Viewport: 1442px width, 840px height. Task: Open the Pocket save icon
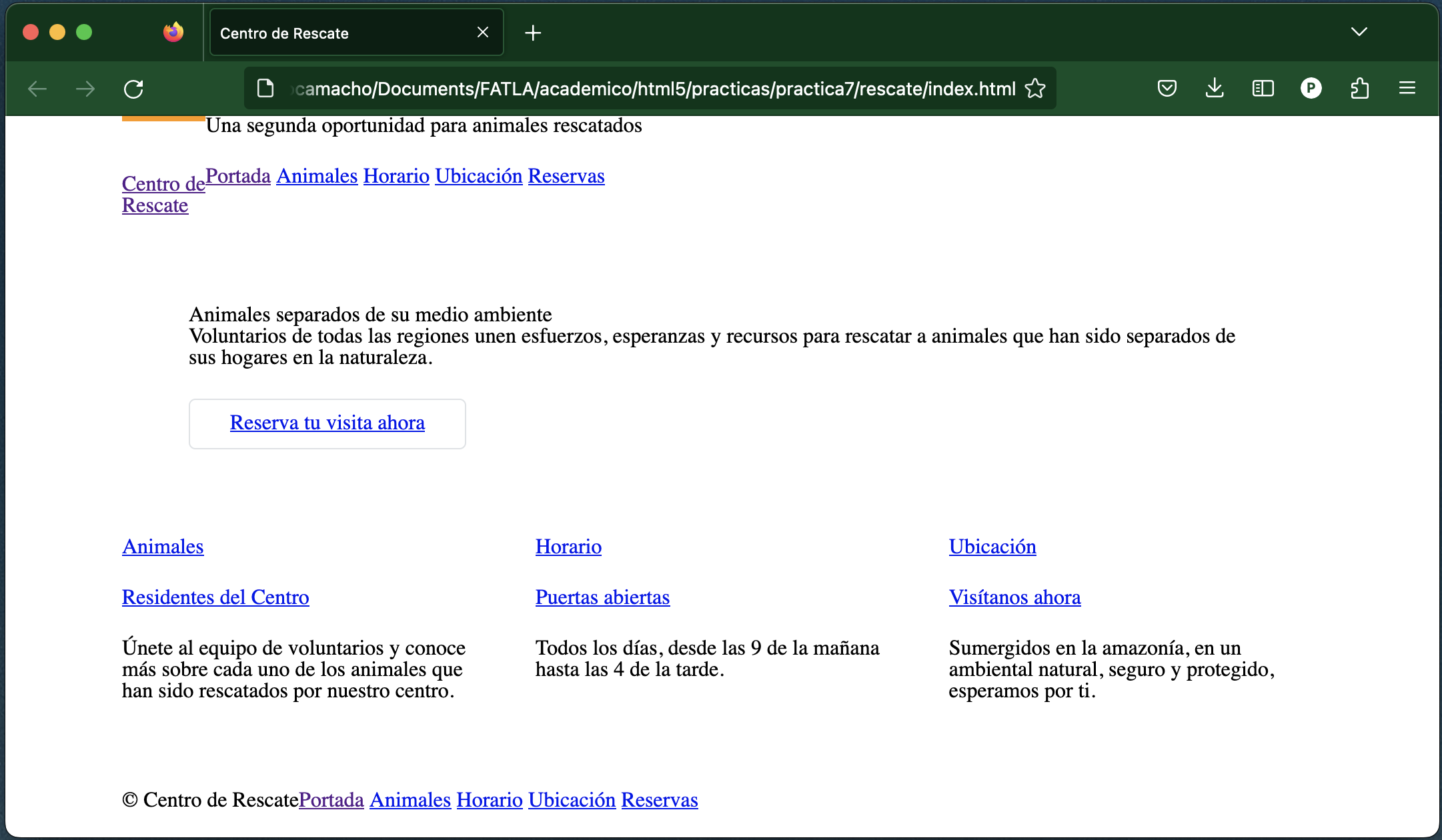(x=1167, y=88)
